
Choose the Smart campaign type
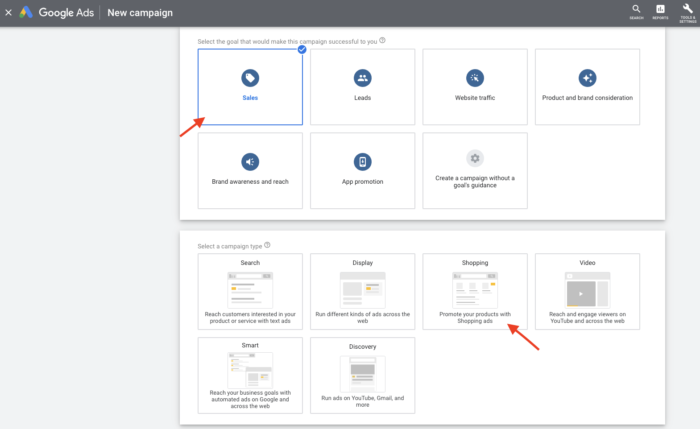250,374
